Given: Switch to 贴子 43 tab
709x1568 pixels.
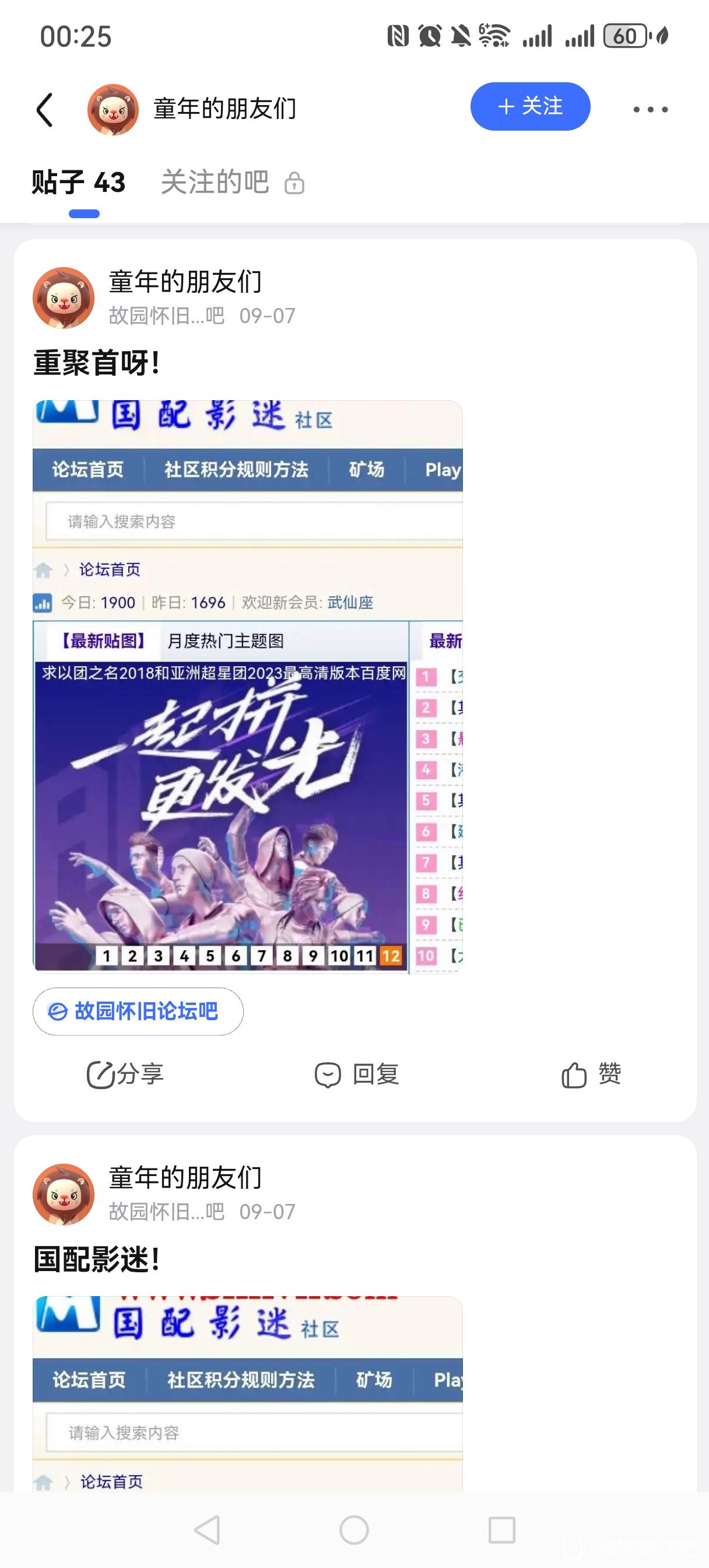Looking at the screenshot, I should 79,183.
